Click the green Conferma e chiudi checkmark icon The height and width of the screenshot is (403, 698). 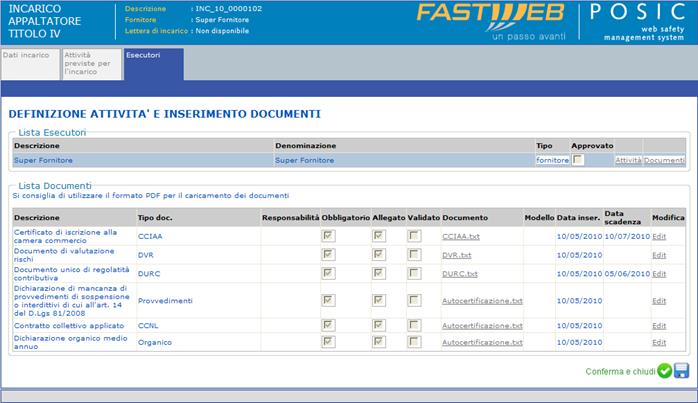click(665, 370)
